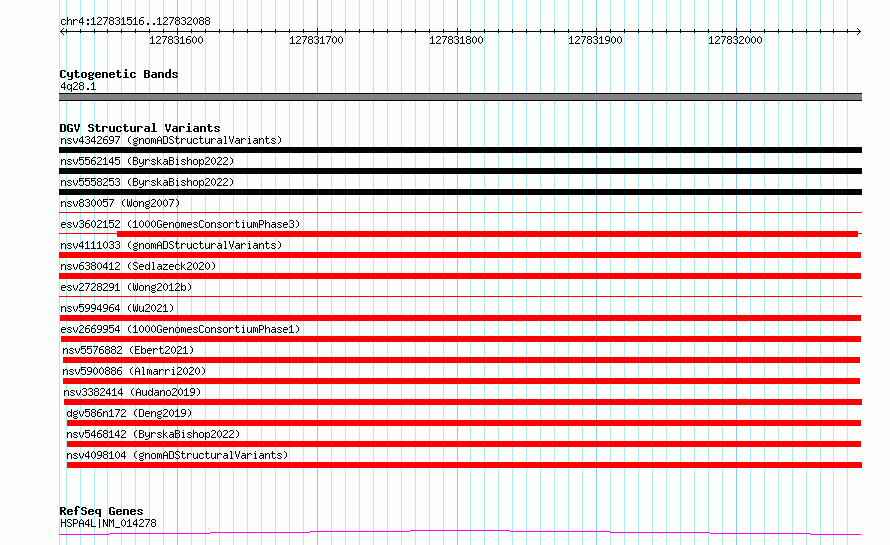The width and height of the screenshot is (890, 545).
Task: Click the red bar under esv3602152
Action: 487,234
